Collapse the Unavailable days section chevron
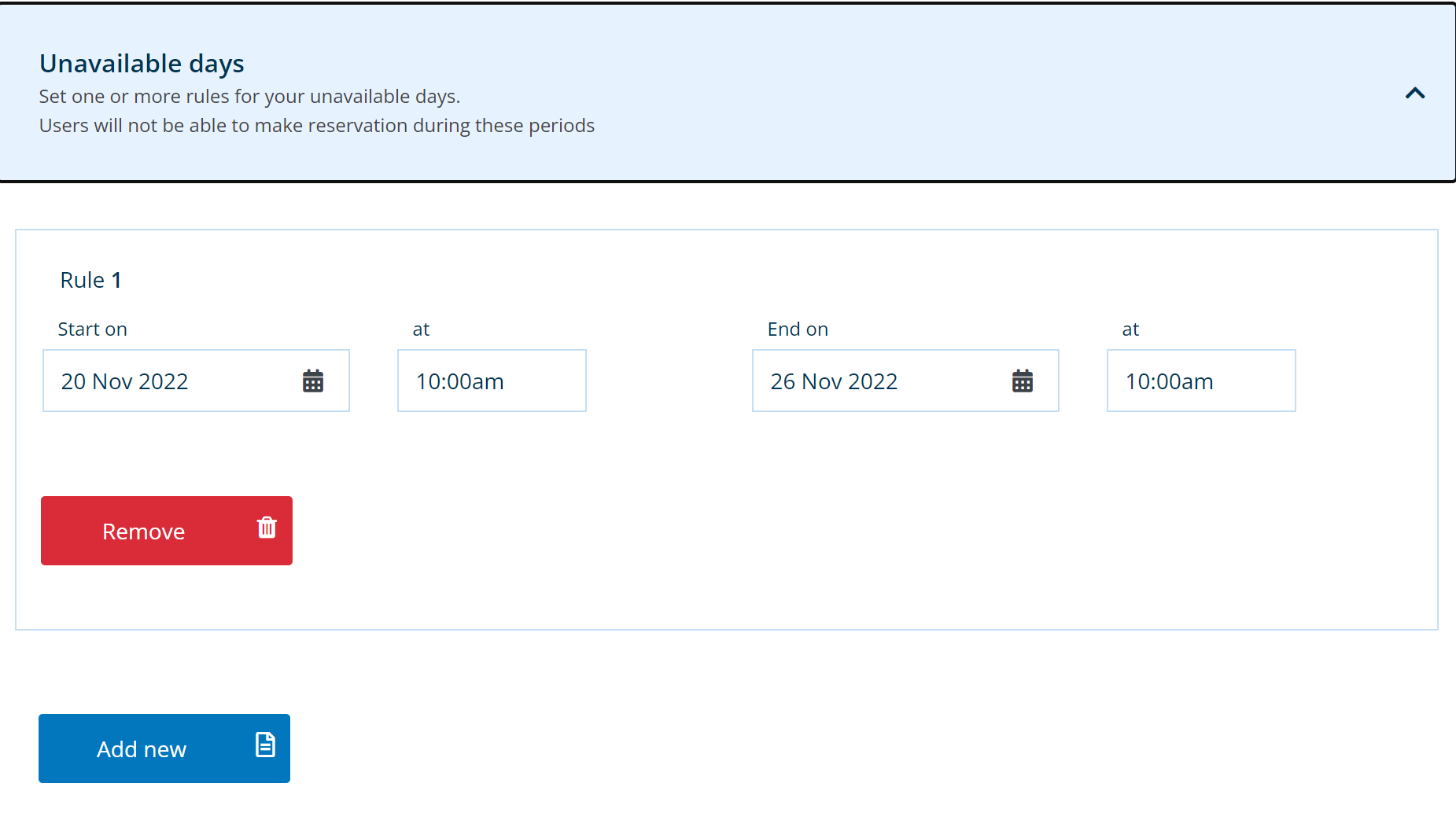The image size is (1456, 824). click(1415, 94)
